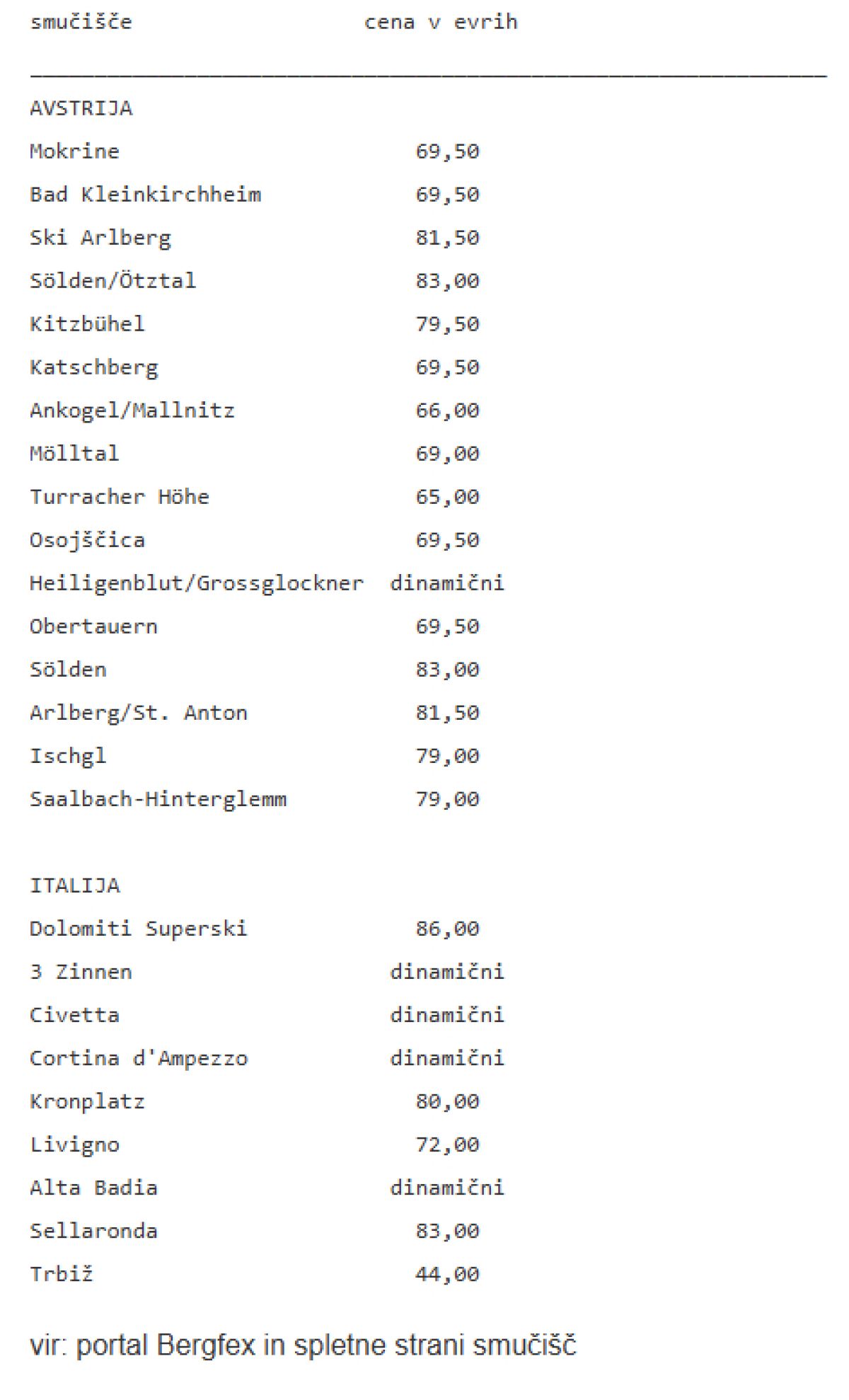This screenshot has height=1400, width=849.
Task: Select the Kronplatz resort name
Action: point(87,1101)
